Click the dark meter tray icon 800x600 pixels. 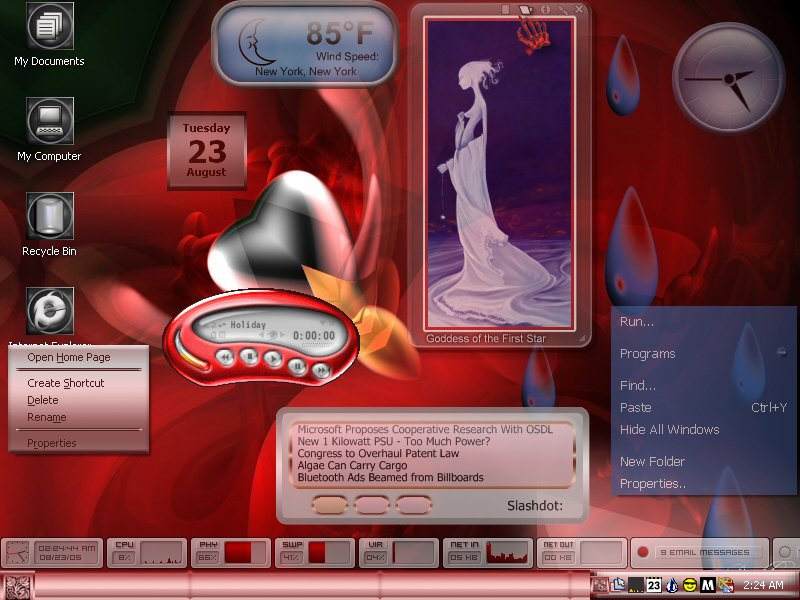636,585
